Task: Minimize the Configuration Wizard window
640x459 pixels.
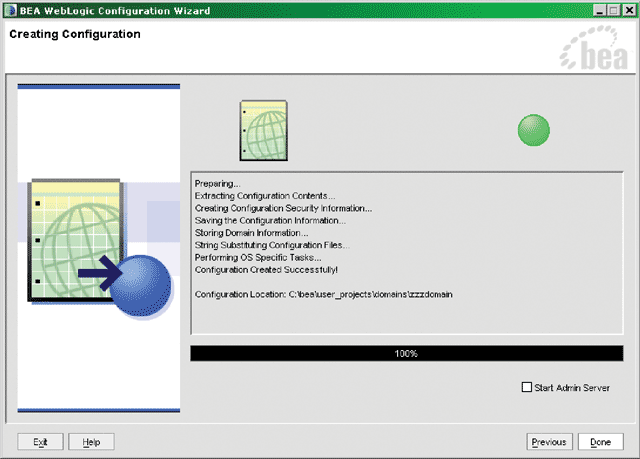Action: 597,9
